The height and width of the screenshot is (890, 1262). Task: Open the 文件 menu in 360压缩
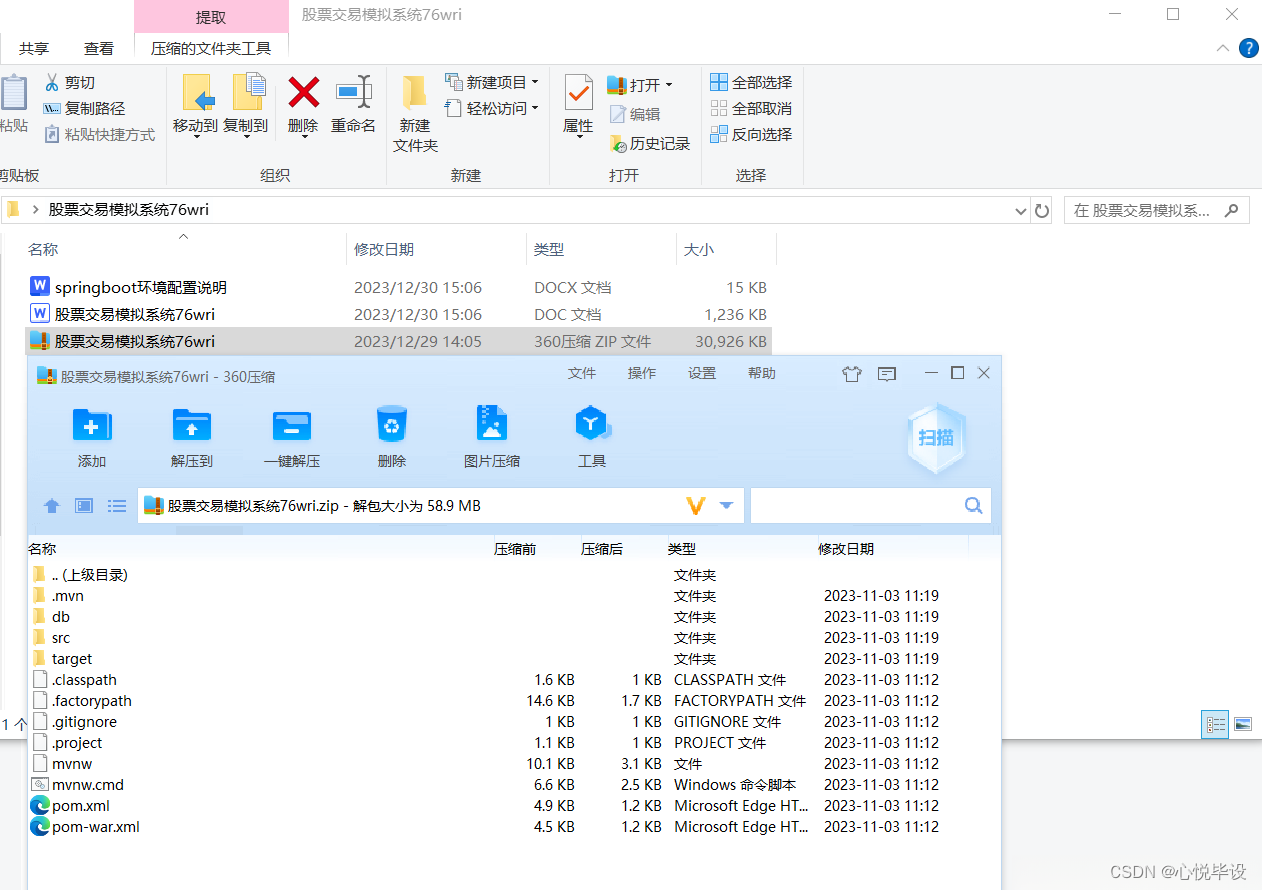582,373
